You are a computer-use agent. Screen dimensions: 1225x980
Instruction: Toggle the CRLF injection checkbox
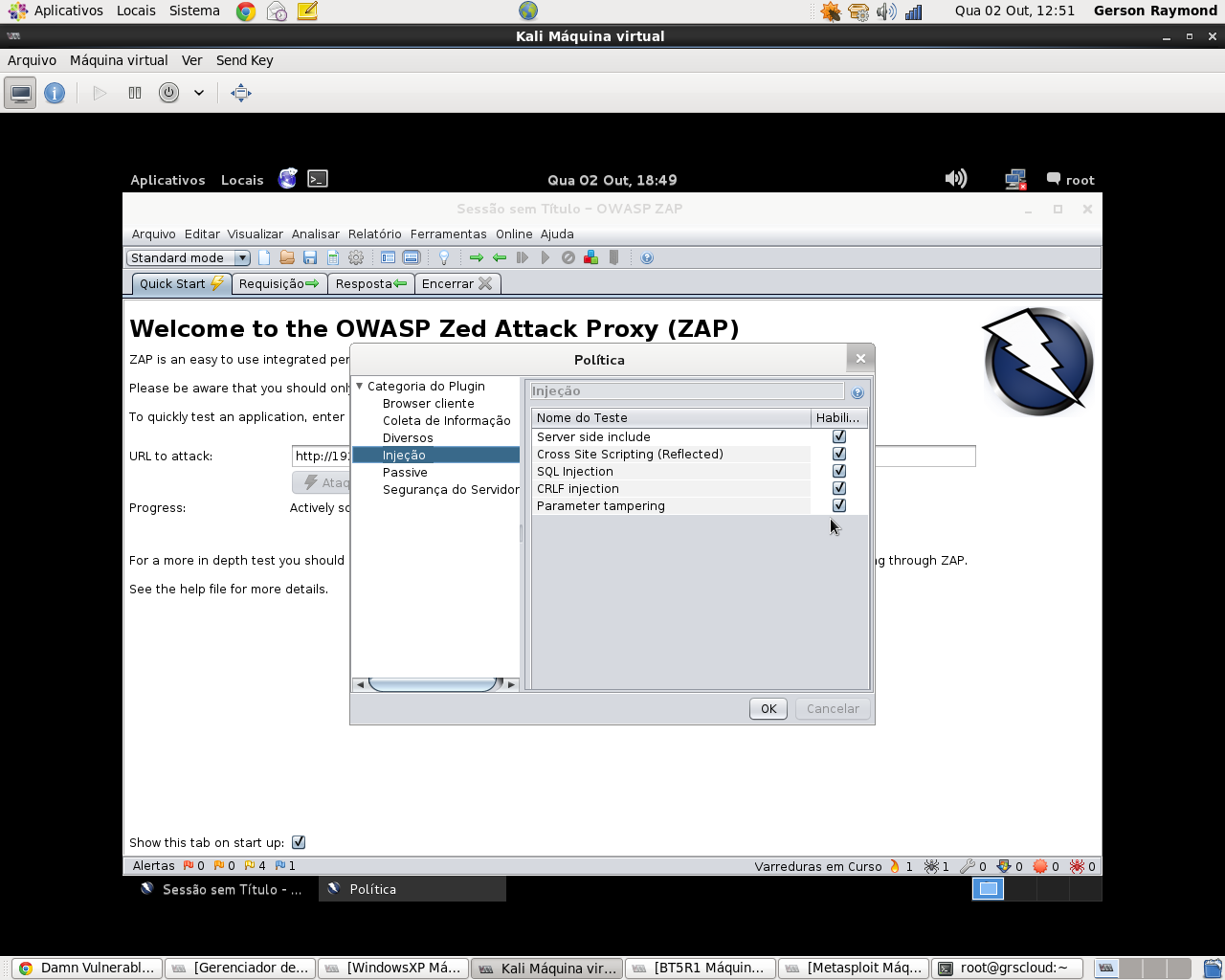[x=839, y=488]
